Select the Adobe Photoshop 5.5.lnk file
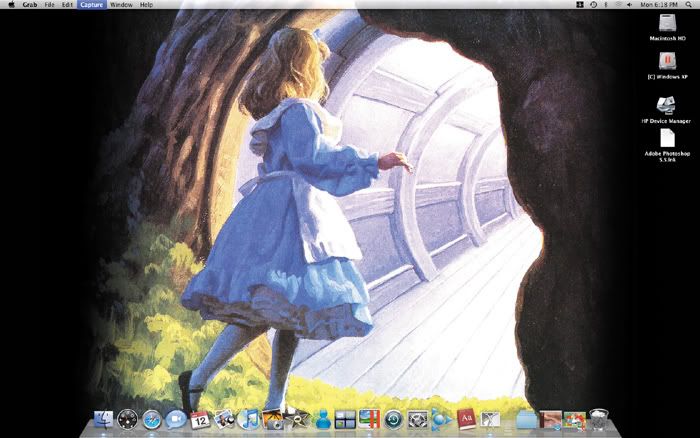The height and width of the screenshot is (438, 700). pyautogui.click(x=667, y=146)
